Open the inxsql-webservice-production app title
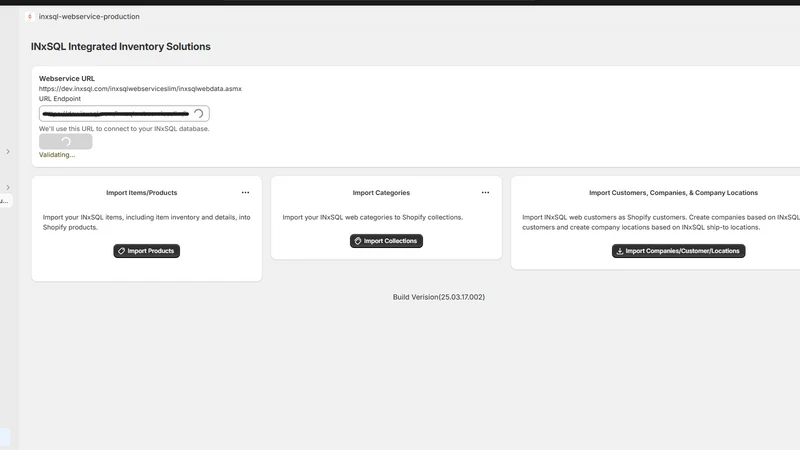800x450 pixels. 89,16
